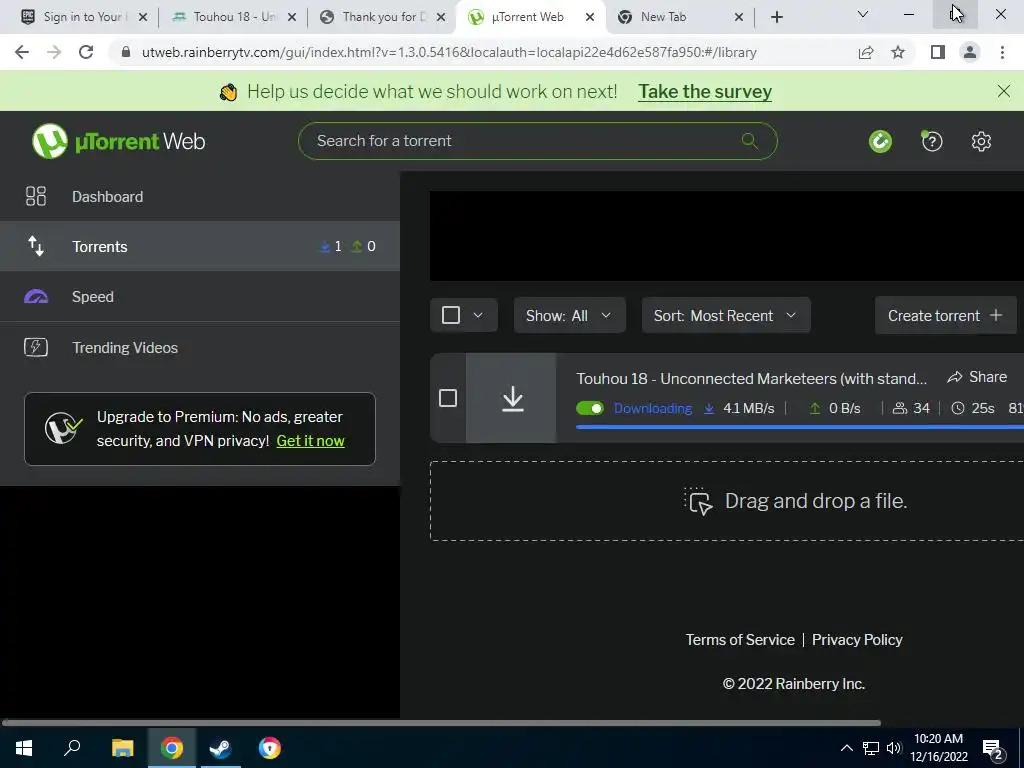Click the clock icon showing 25s remaining

tap(957, 409)
